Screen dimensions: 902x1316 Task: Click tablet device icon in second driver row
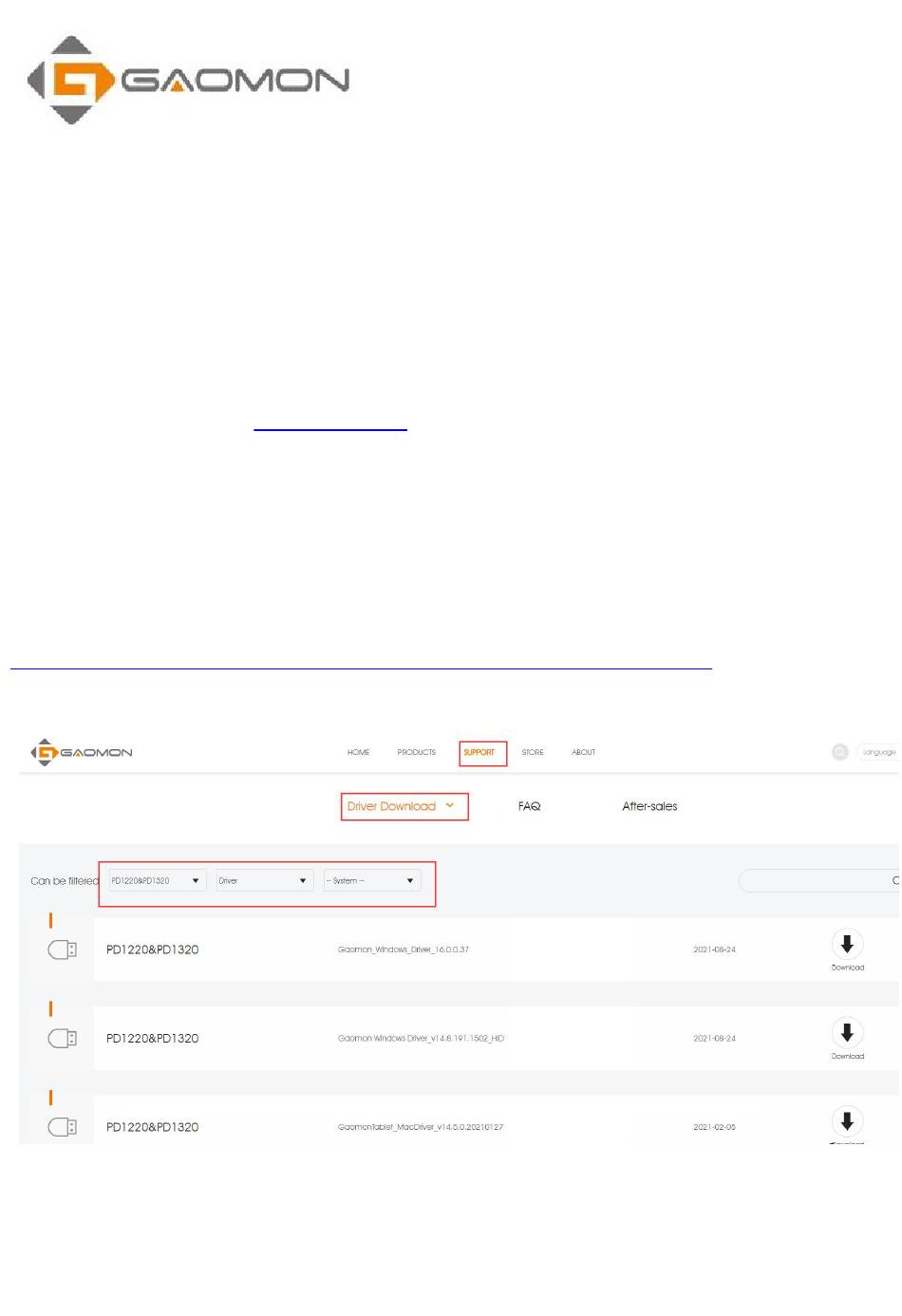point(63,1038)
